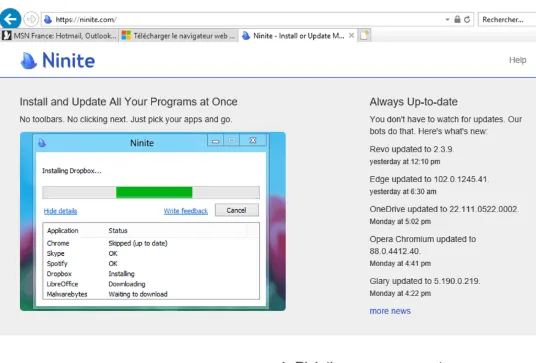Viewport: 536px width, 363px height.
Task: Select the Chrome row in app list
Action: pos(151,243)
